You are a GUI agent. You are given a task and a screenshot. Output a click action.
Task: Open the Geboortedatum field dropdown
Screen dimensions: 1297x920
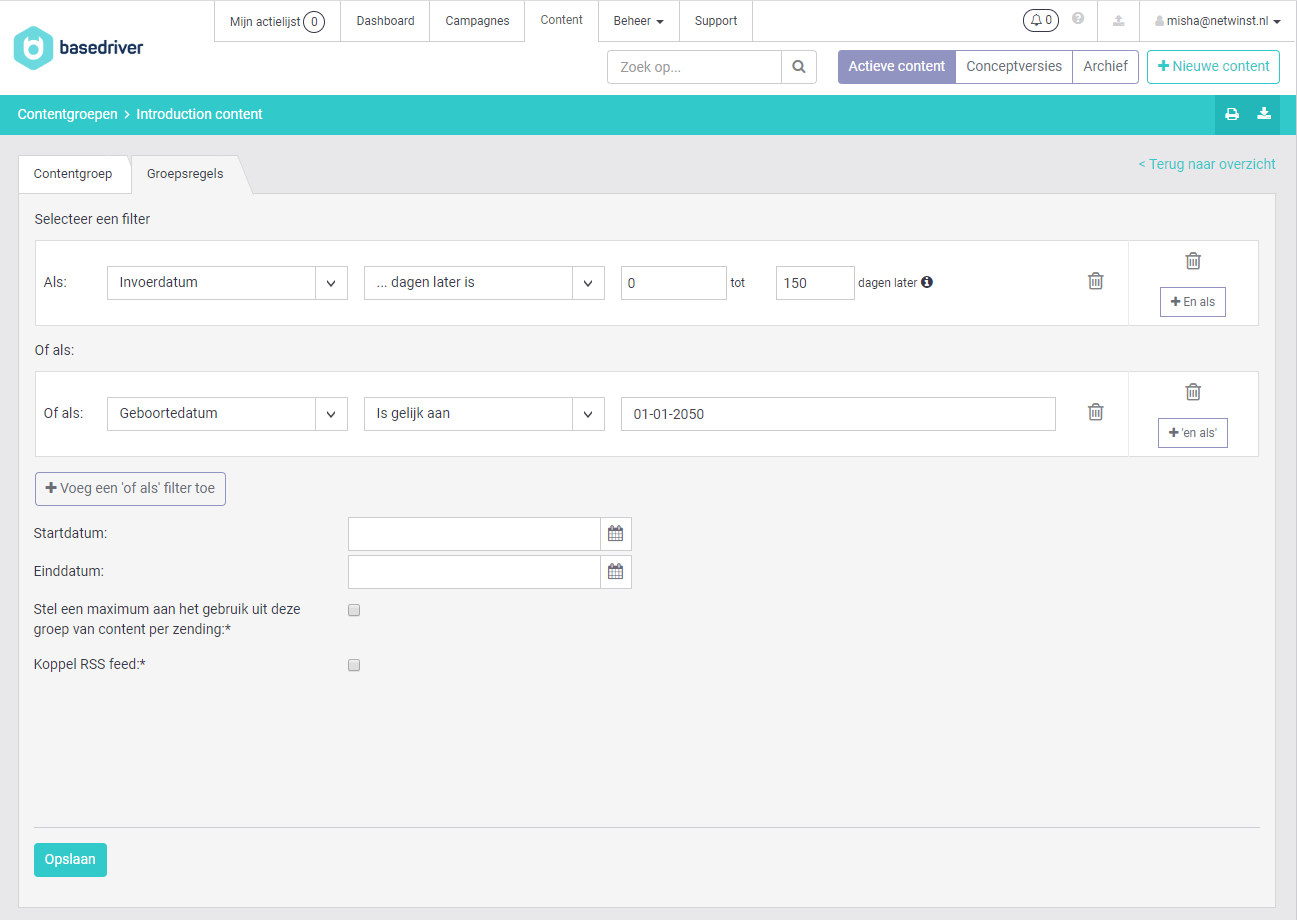[x=227, y=414]
